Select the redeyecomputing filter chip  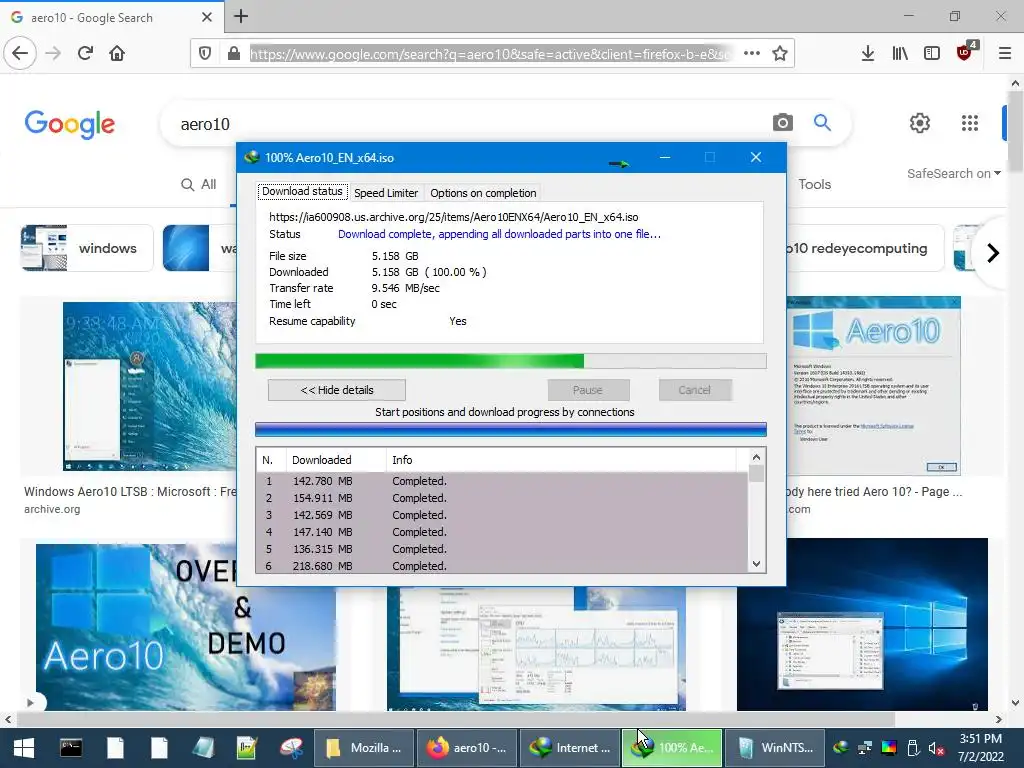pos(865,248)
